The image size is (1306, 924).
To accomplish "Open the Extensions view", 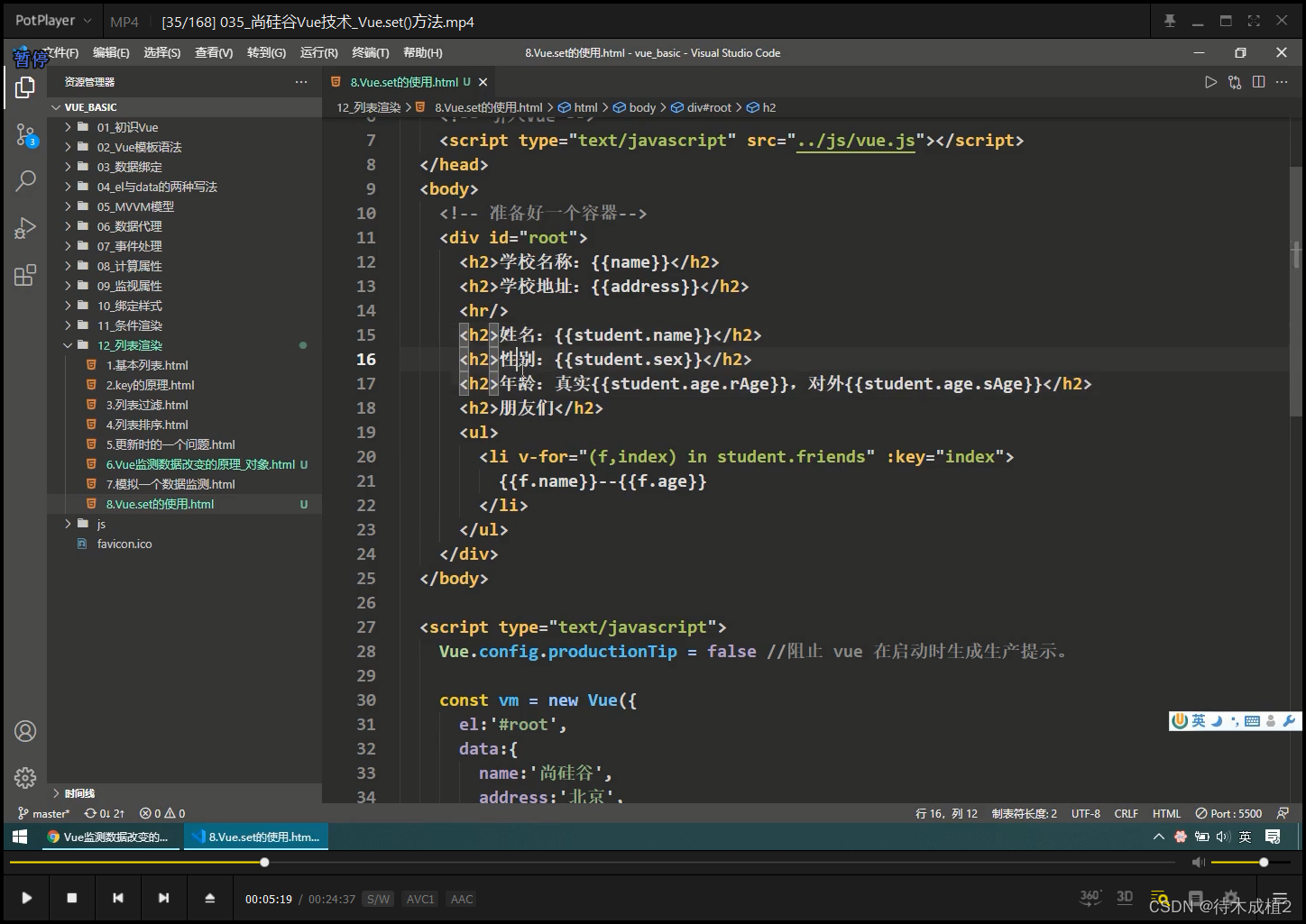I will [25, 275].
